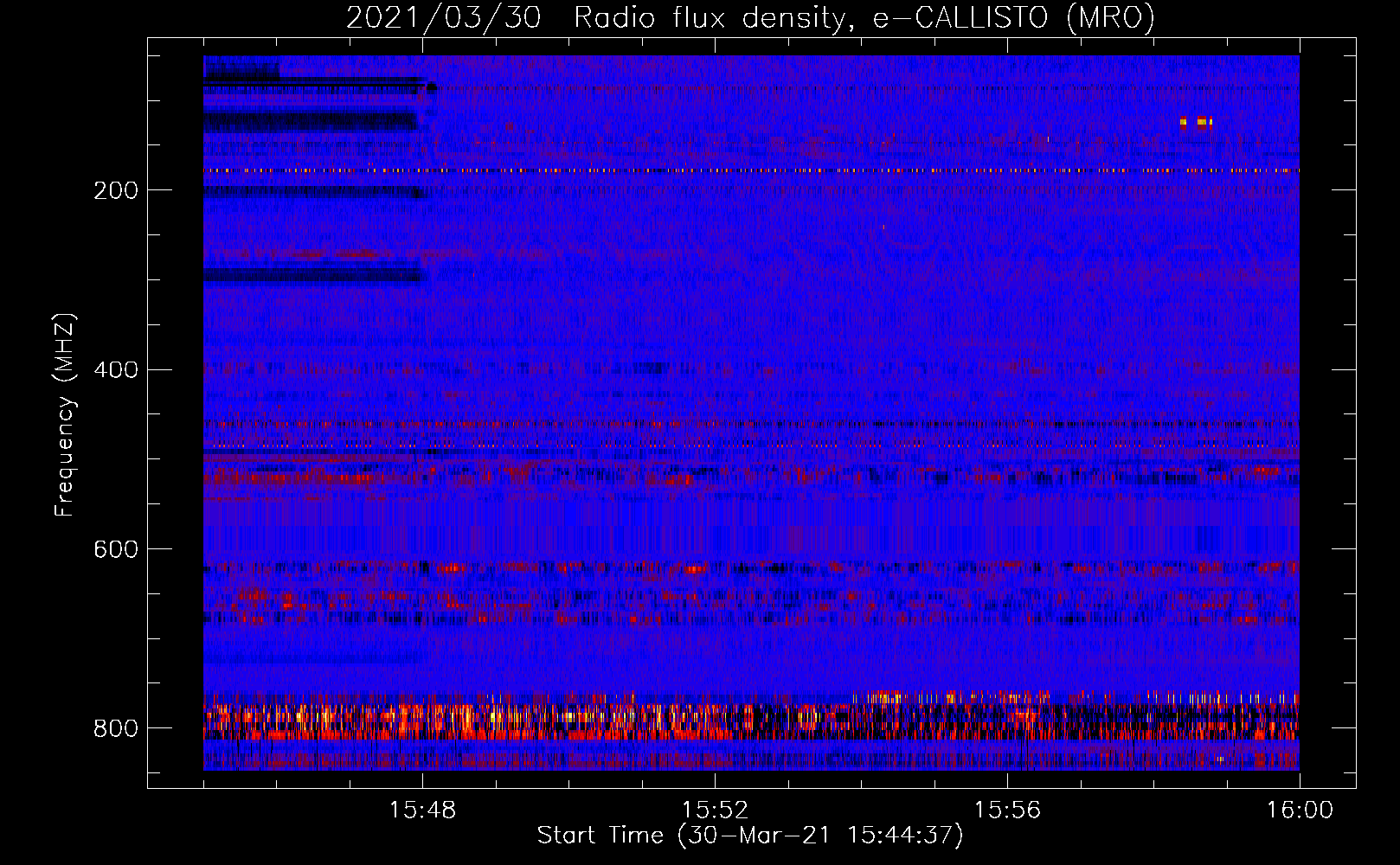Click the 16:00 time tick label
1400x865 pixels.
(1300, 811)
